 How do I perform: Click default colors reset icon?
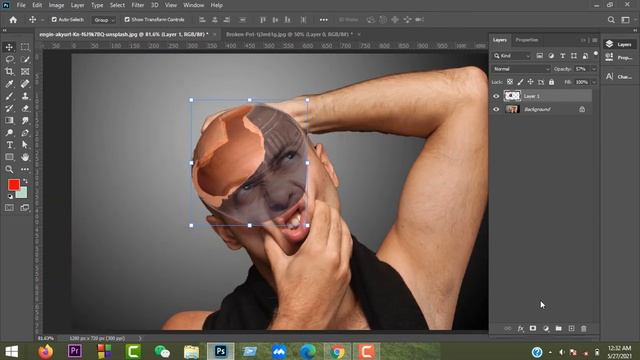(x=10, y=197)
